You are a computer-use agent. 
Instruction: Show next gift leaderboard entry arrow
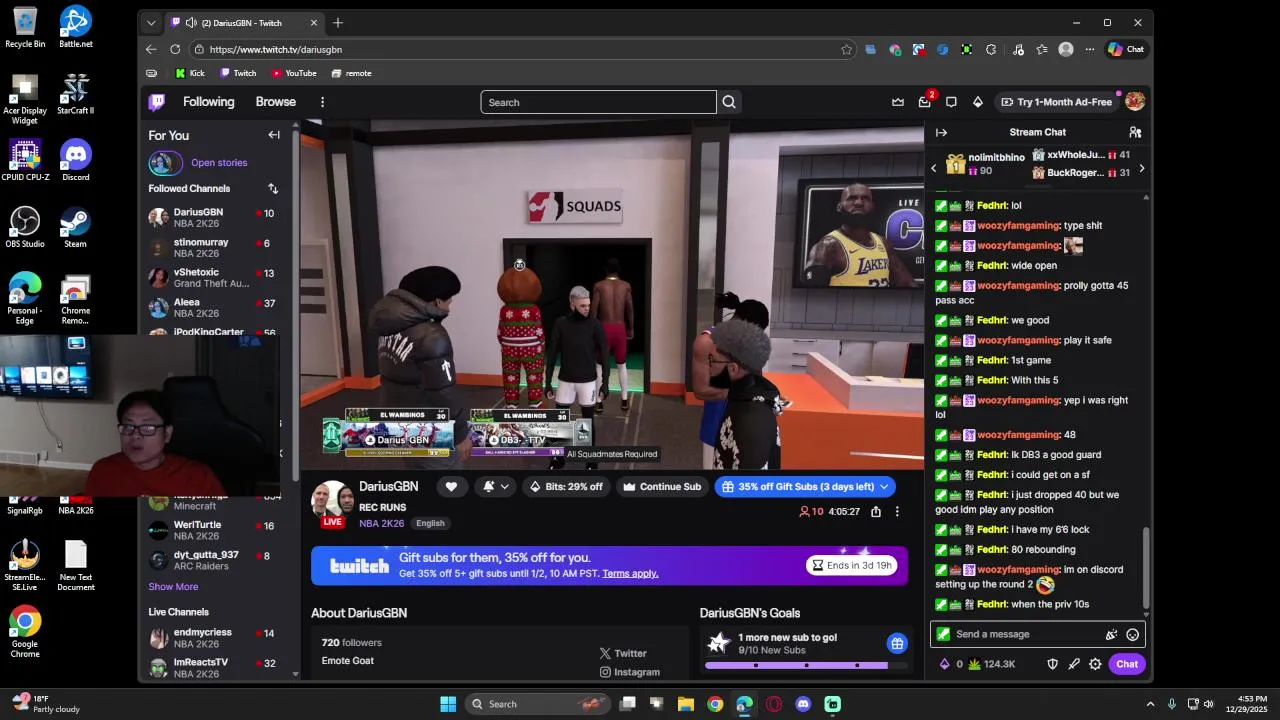tap(1141, 168)
